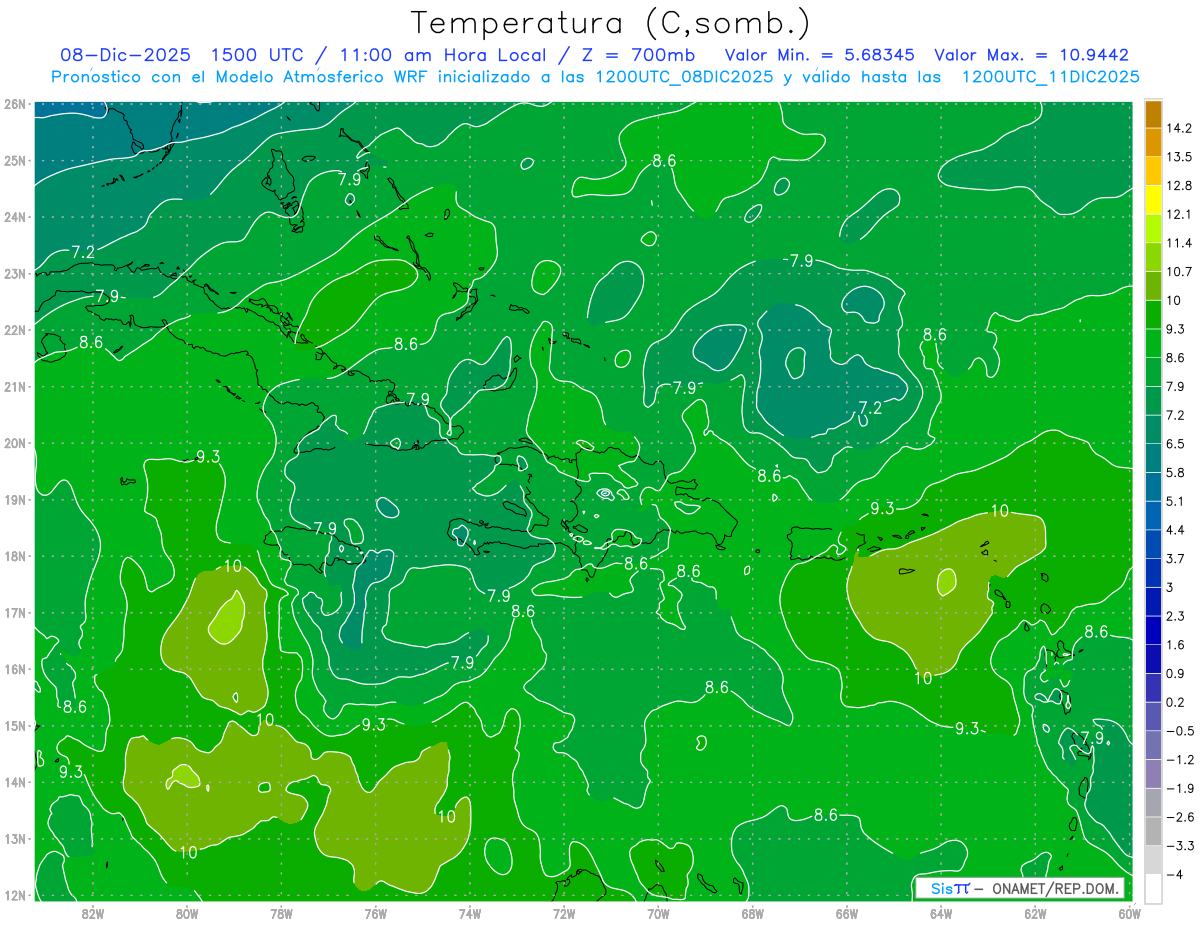Screen dimensions: 1200x927
Task: Click the '62W' longitude axis label
Action: tap(1035, 913)
